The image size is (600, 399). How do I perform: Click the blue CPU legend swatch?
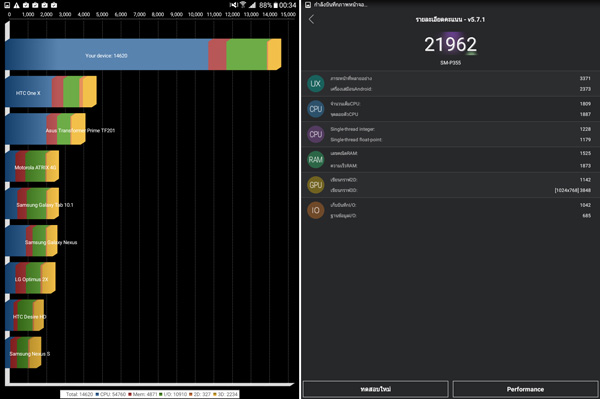click(x=97, y=394)
